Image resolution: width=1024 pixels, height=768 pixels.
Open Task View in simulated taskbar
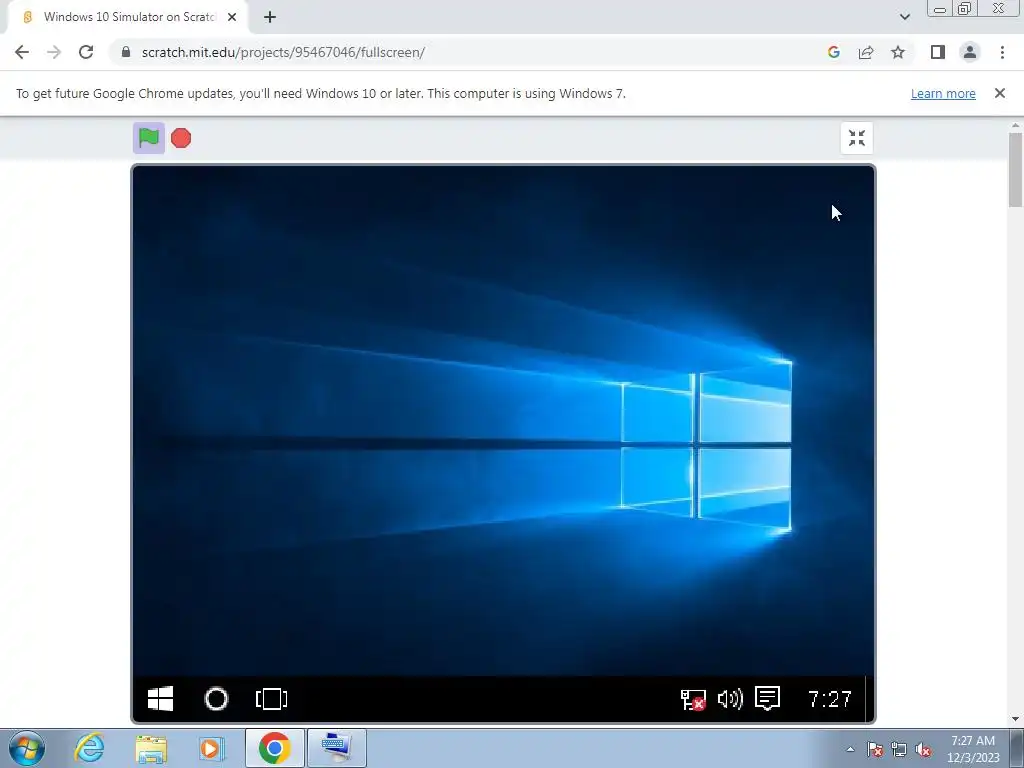272,699
